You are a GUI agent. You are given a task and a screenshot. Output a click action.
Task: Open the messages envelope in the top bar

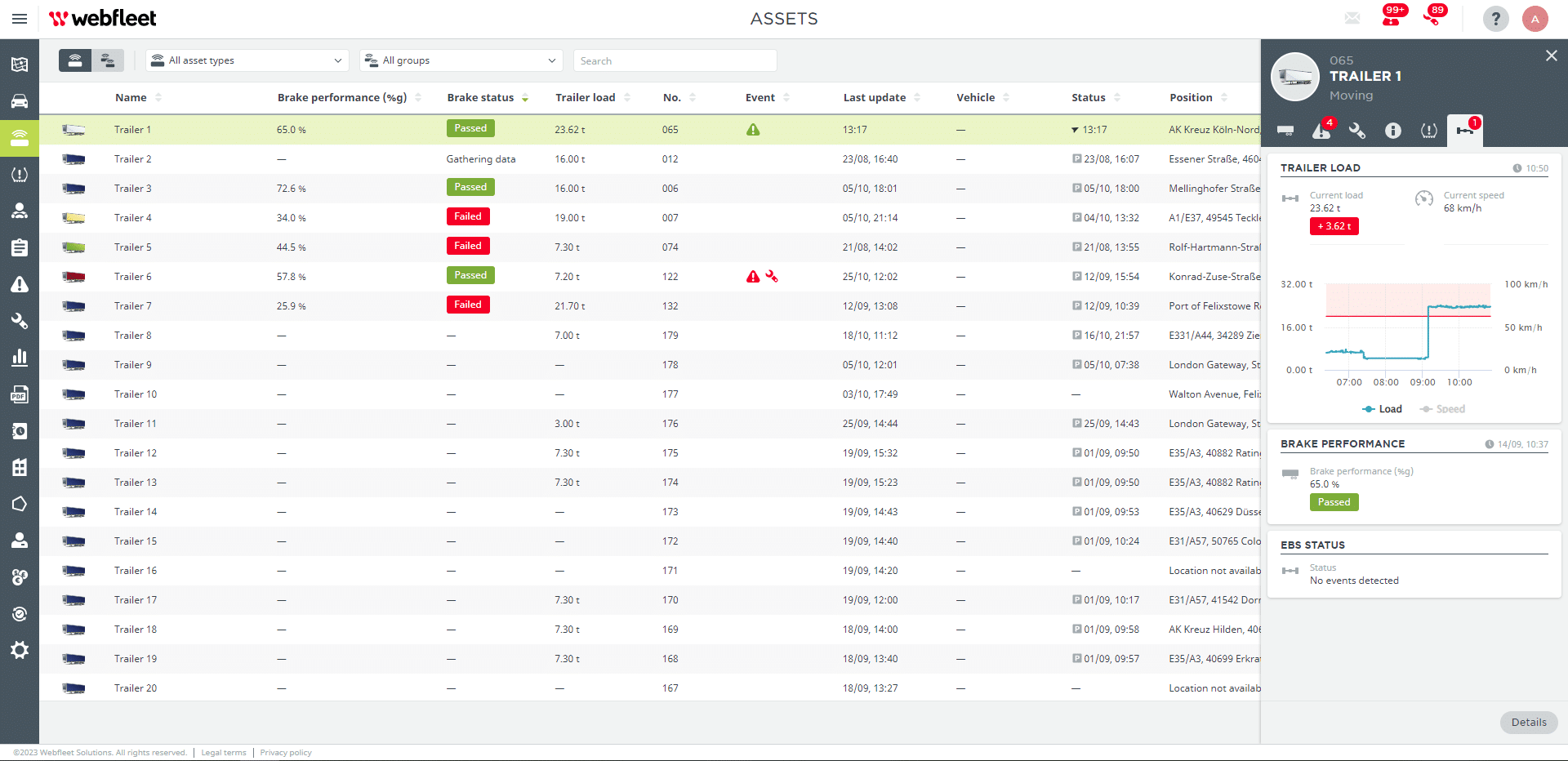click(1352, 18)
